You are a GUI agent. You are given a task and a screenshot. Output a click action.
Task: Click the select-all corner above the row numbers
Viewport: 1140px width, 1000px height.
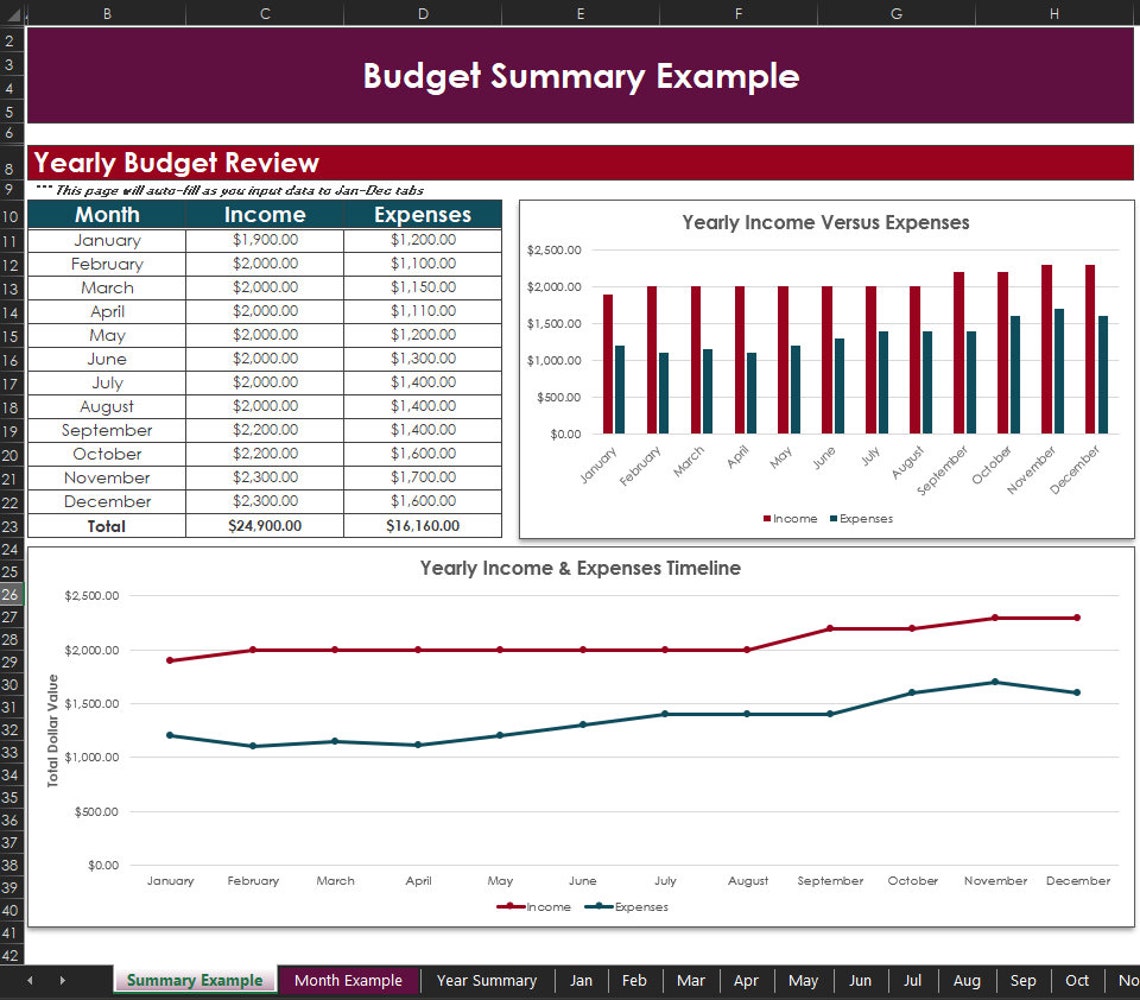point(10,14)
